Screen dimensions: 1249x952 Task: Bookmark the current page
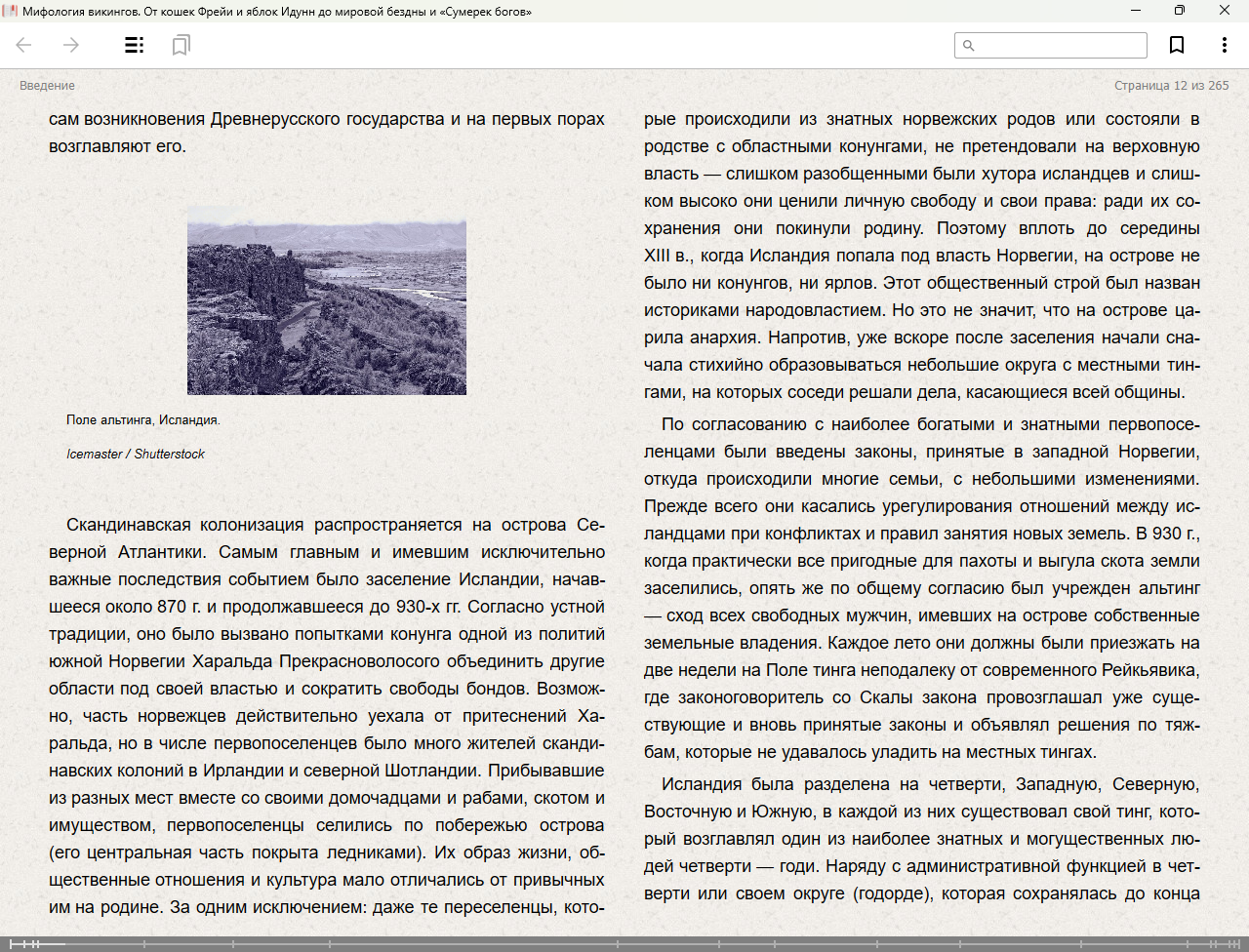point(1177,45)
